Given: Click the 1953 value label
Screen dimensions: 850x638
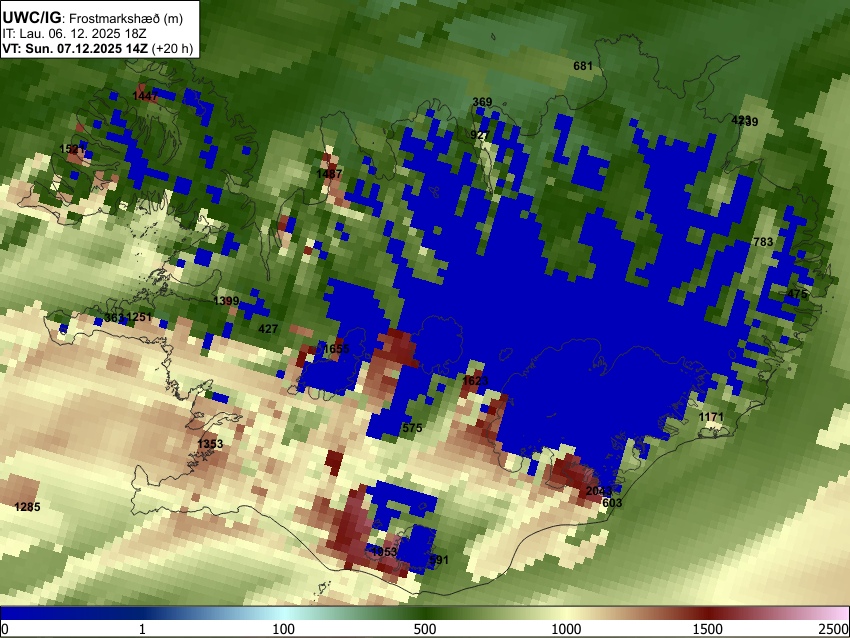Looking at the screenshot, I should pyautogui.click(x=384, y=552).
